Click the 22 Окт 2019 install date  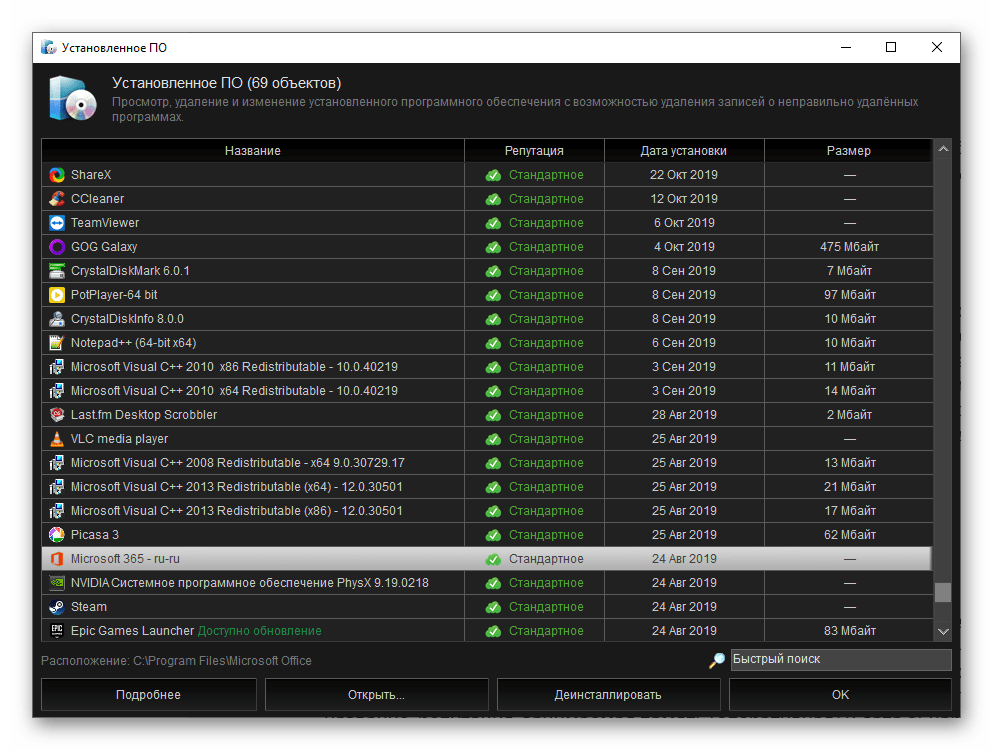coord(684,175)
